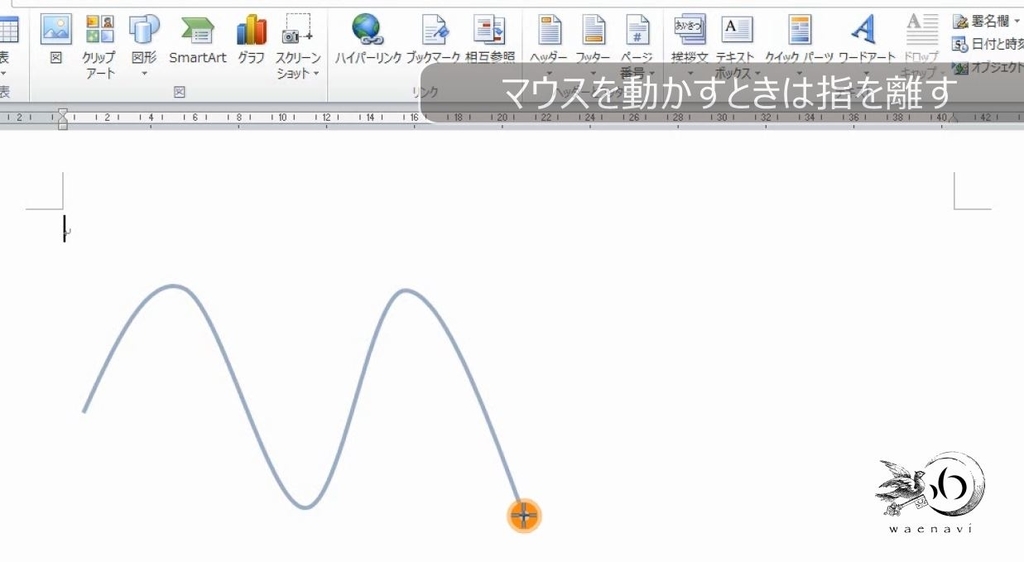Viewport: 1024px width, 562px height.
Task: Insert a SmartArt graphic
Action: click(197, 40)
